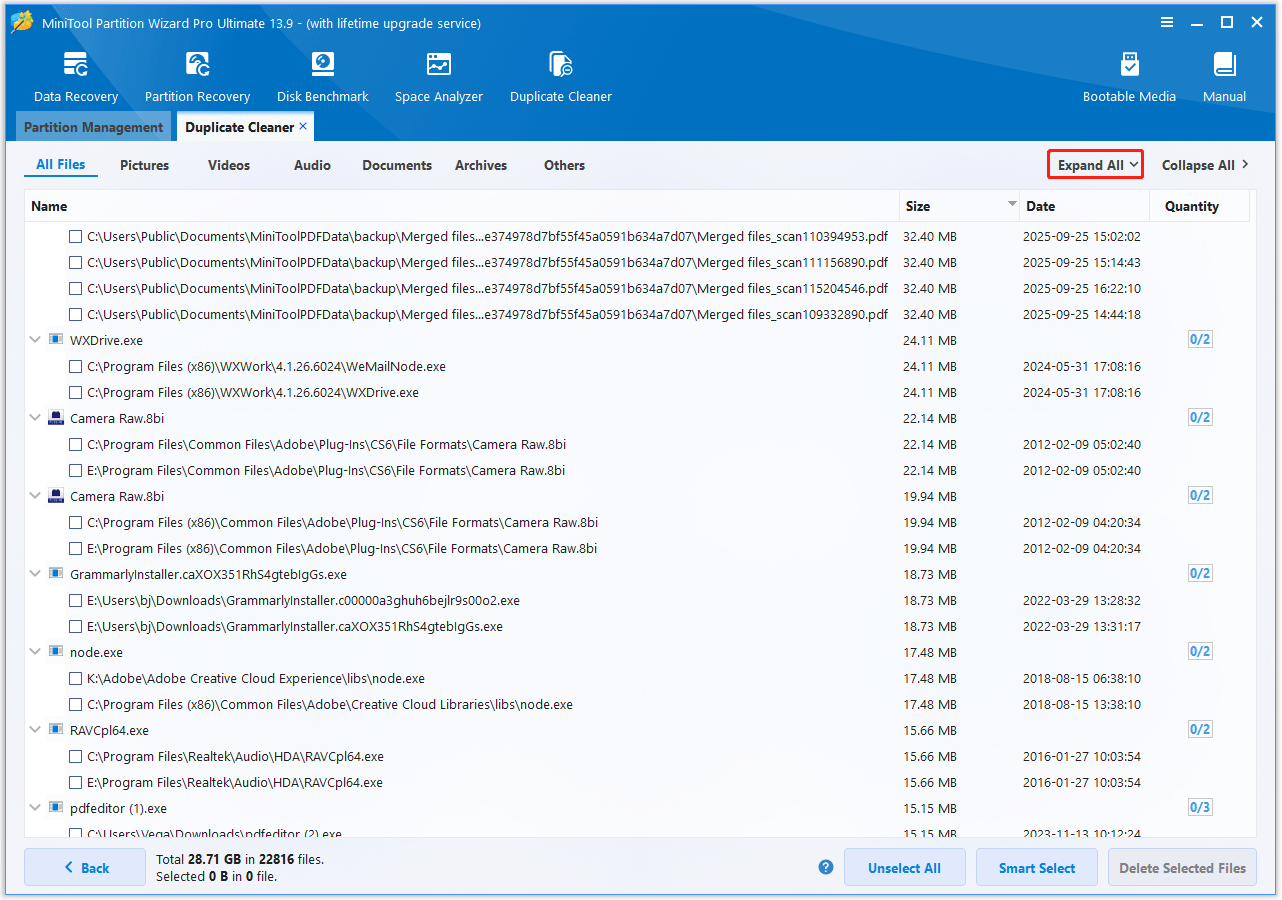
Task: Tick E:\Program Files\Realtek RAVCpl64.exe checkbox
Action: coord(75,783)
